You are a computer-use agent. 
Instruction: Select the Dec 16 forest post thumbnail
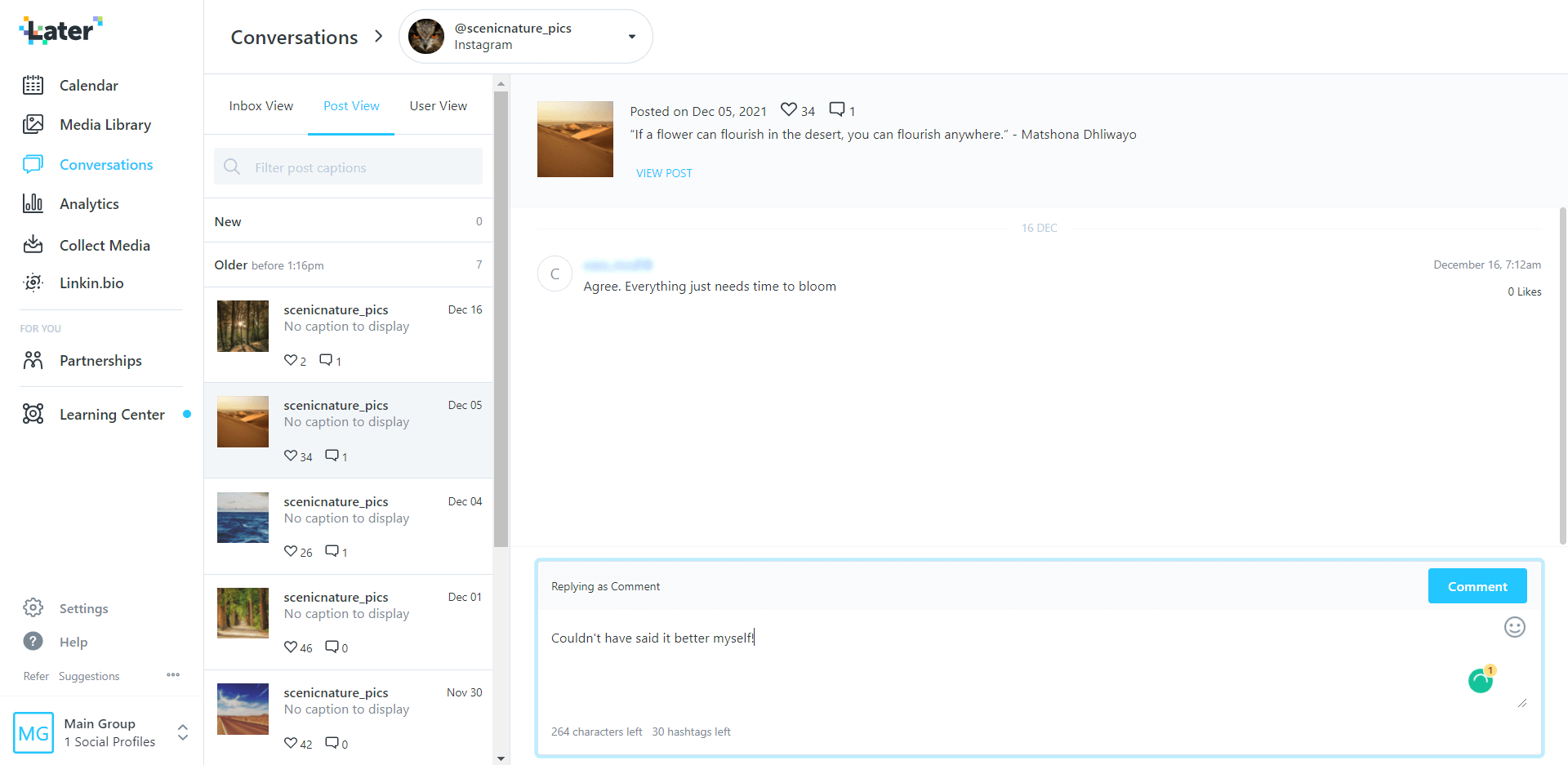(x=243, y=326)
